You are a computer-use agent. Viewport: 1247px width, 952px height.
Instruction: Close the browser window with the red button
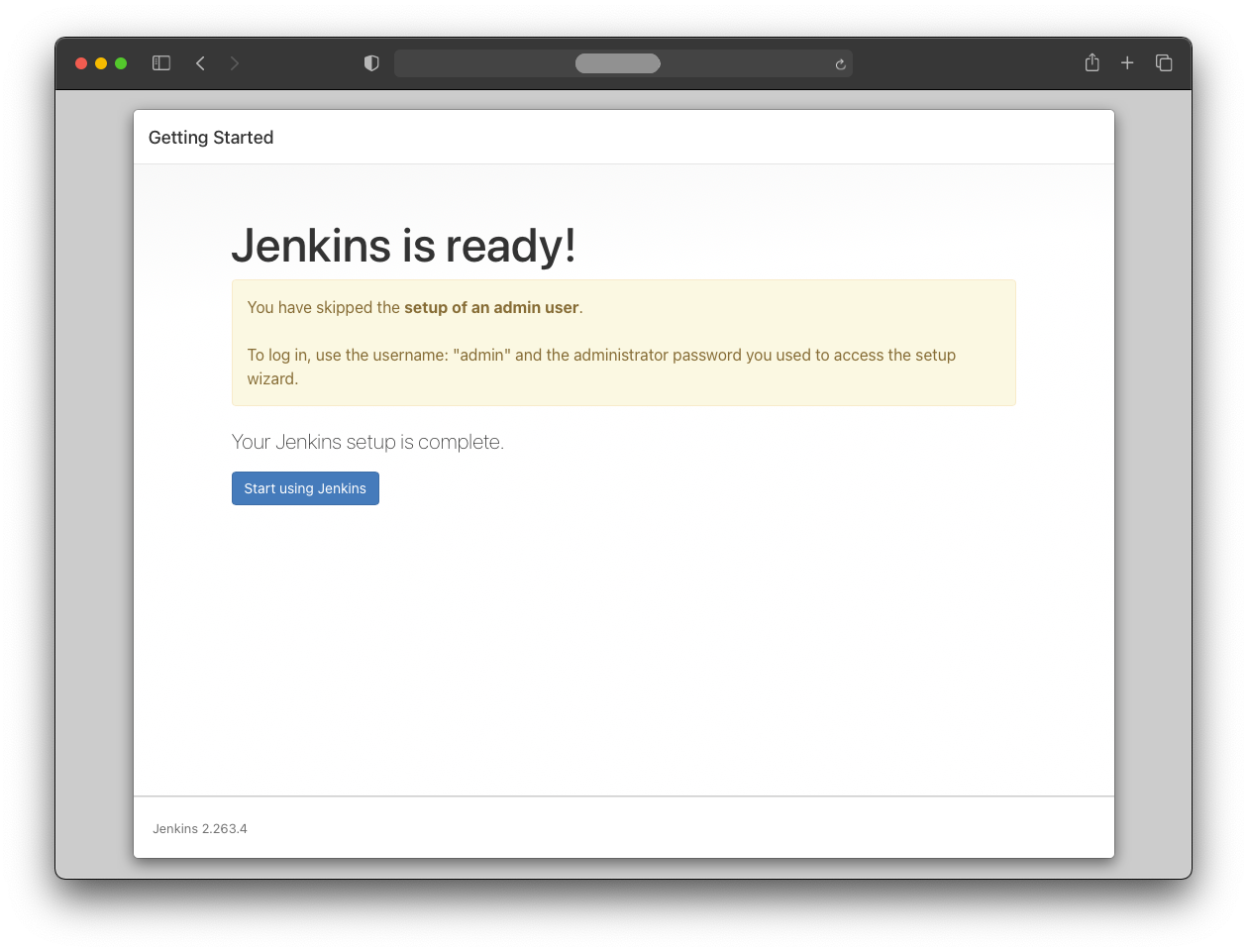click(81, 63)
